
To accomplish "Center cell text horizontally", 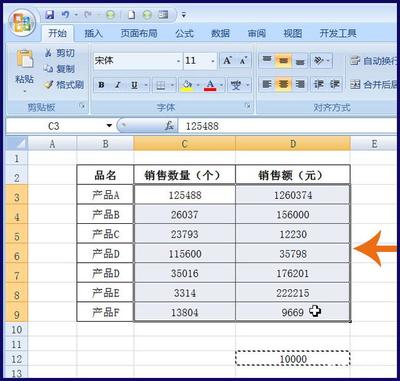I will [283, 85].
